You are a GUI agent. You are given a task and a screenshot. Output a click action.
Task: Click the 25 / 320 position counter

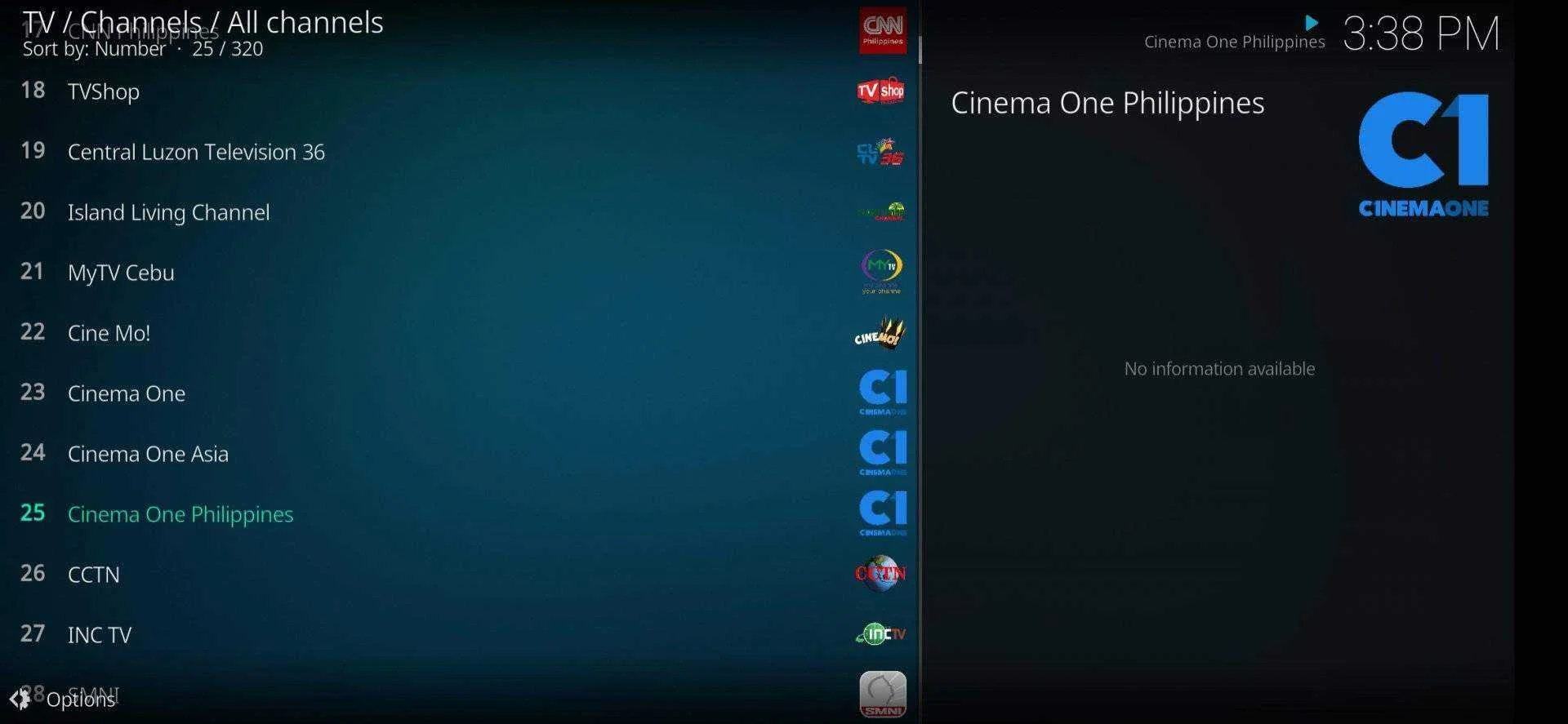(x=228, y=49)
